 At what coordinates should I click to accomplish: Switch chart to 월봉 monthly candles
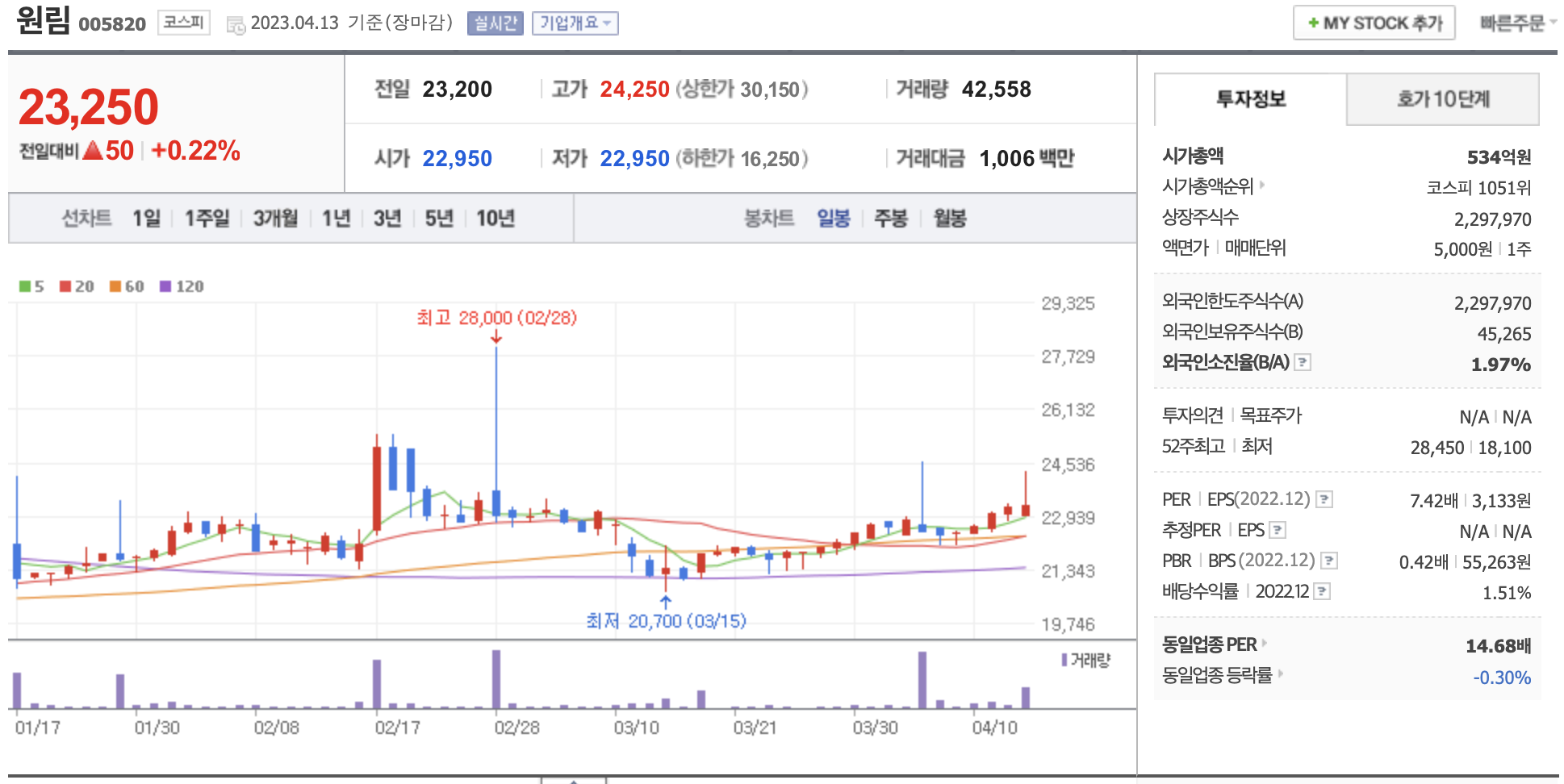pos(950,219)
